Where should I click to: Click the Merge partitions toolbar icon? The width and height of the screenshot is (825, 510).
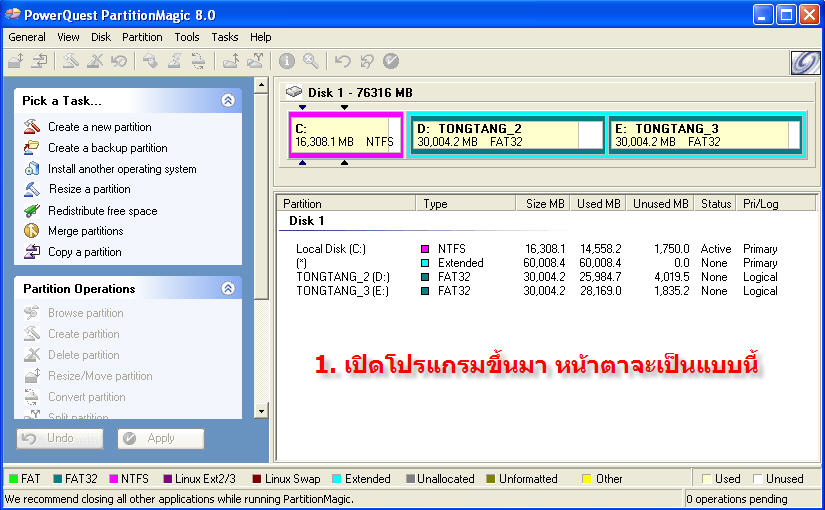click(230, 62)
